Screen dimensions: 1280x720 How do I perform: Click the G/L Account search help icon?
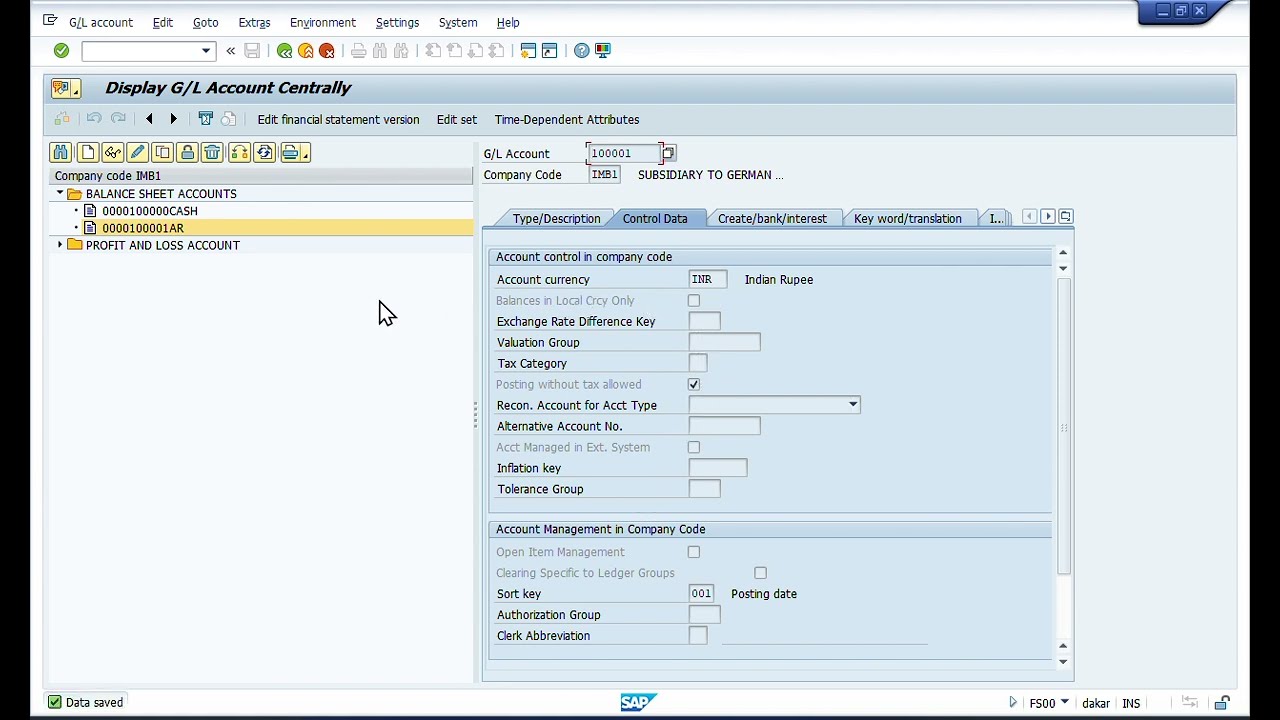pos(668,153)
